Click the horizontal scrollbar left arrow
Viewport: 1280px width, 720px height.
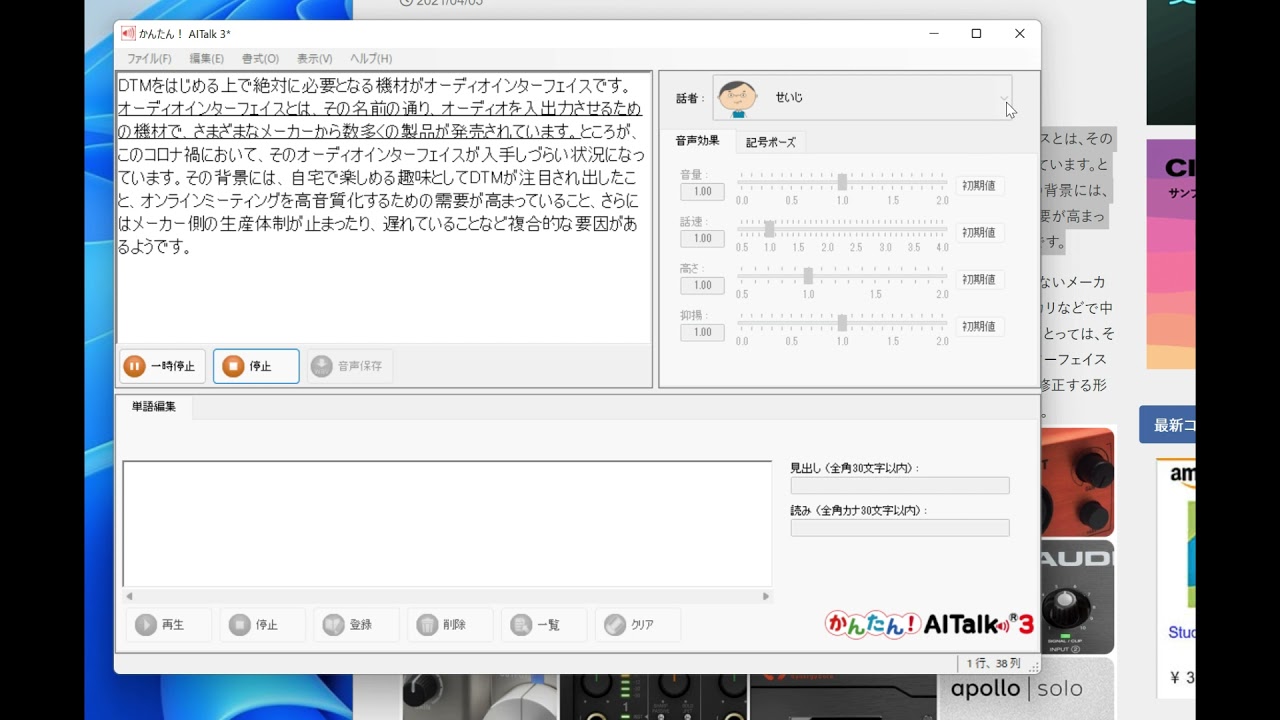[x=128, y=596]
